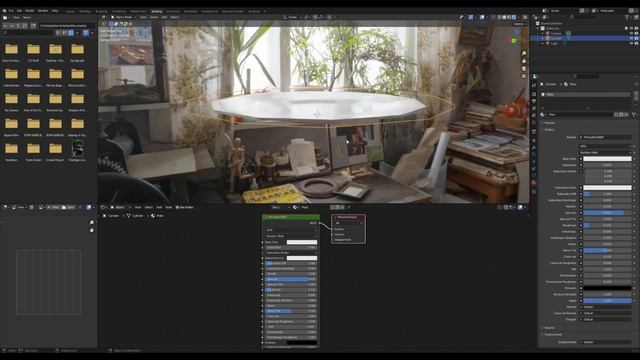The width and height of the screenshot is (640, 360).
Task: Click black Emission color swatch in properties
Action: point(607,288)
